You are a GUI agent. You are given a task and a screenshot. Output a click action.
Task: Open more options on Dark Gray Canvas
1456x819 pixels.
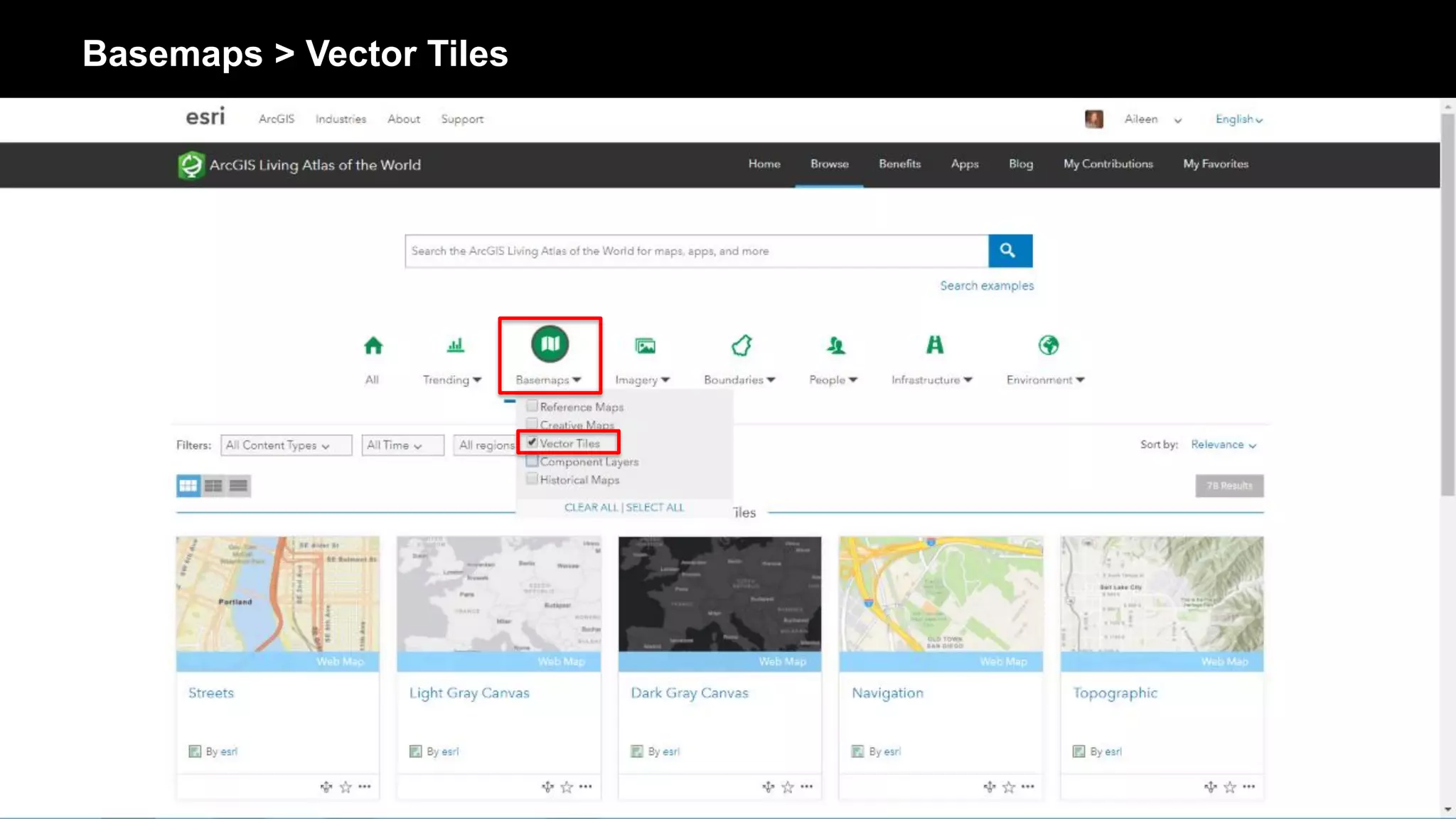(x=807, y=787)
